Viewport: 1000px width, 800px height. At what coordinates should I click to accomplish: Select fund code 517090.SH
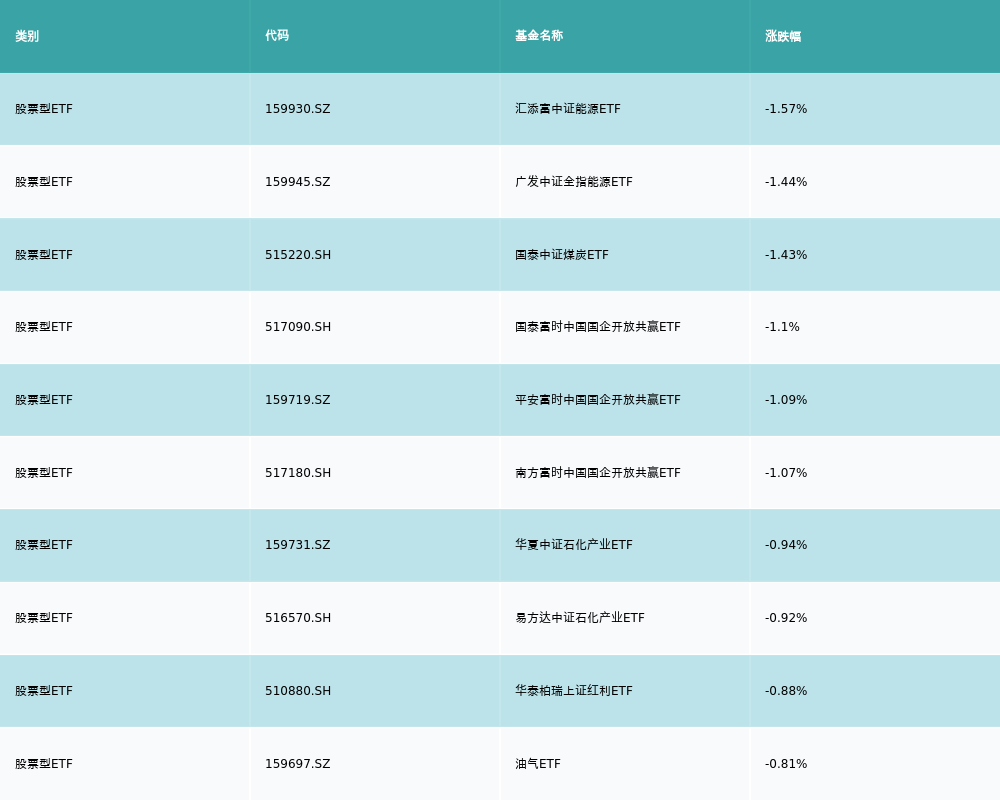[x=297, y=327]
